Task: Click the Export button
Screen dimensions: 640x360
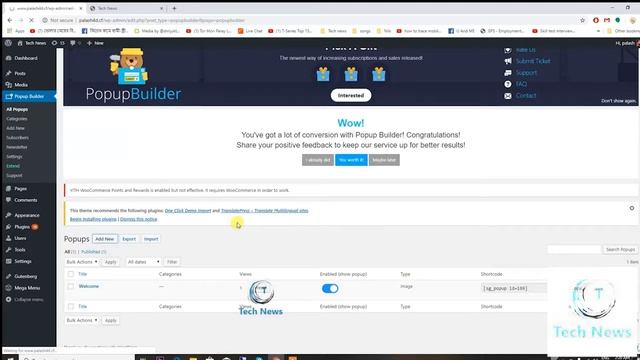Action: pos(129,239)
